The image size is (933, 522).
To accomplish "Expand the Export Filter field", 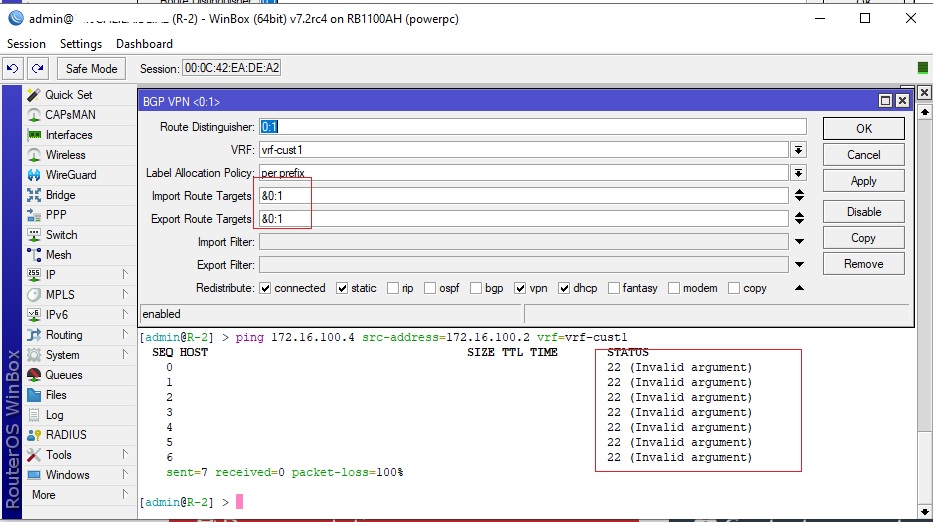I will (799, 264).
